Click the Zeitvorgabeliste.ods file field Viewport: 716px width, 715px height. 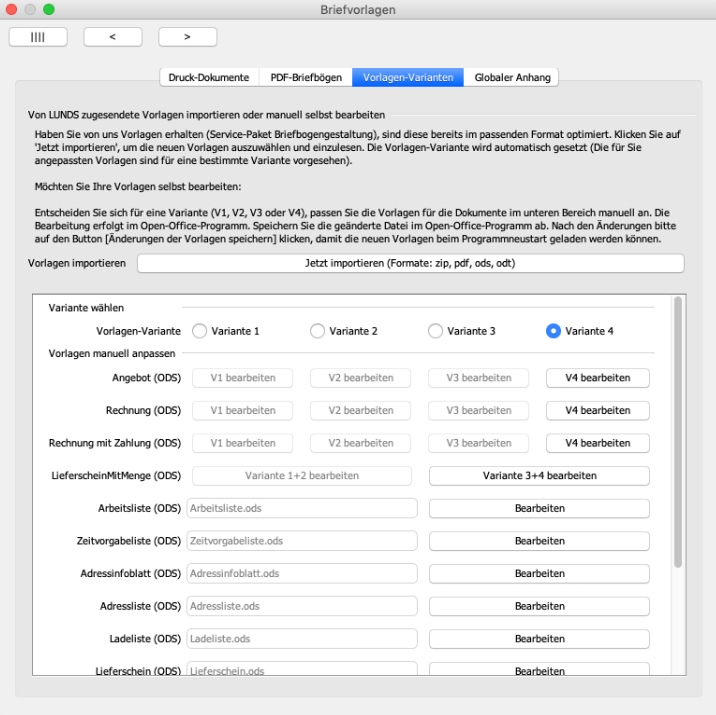click(302, 541)
